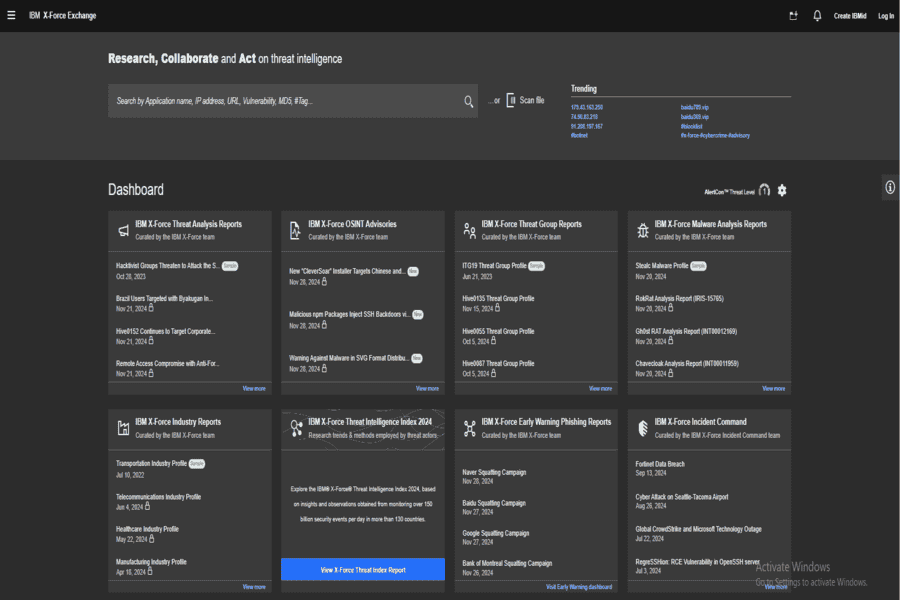The image size is (900, 600).
Task: Click the Industry Reports factory icon
Action: click(x=123, y=428)
